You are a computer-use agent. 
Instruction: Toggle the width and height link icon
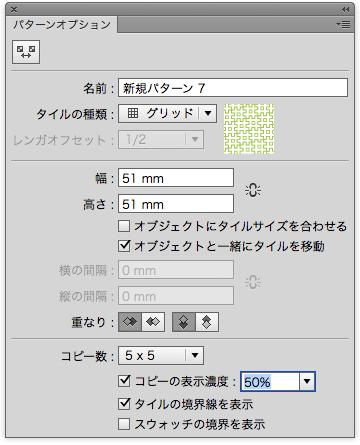coord(253,190)
